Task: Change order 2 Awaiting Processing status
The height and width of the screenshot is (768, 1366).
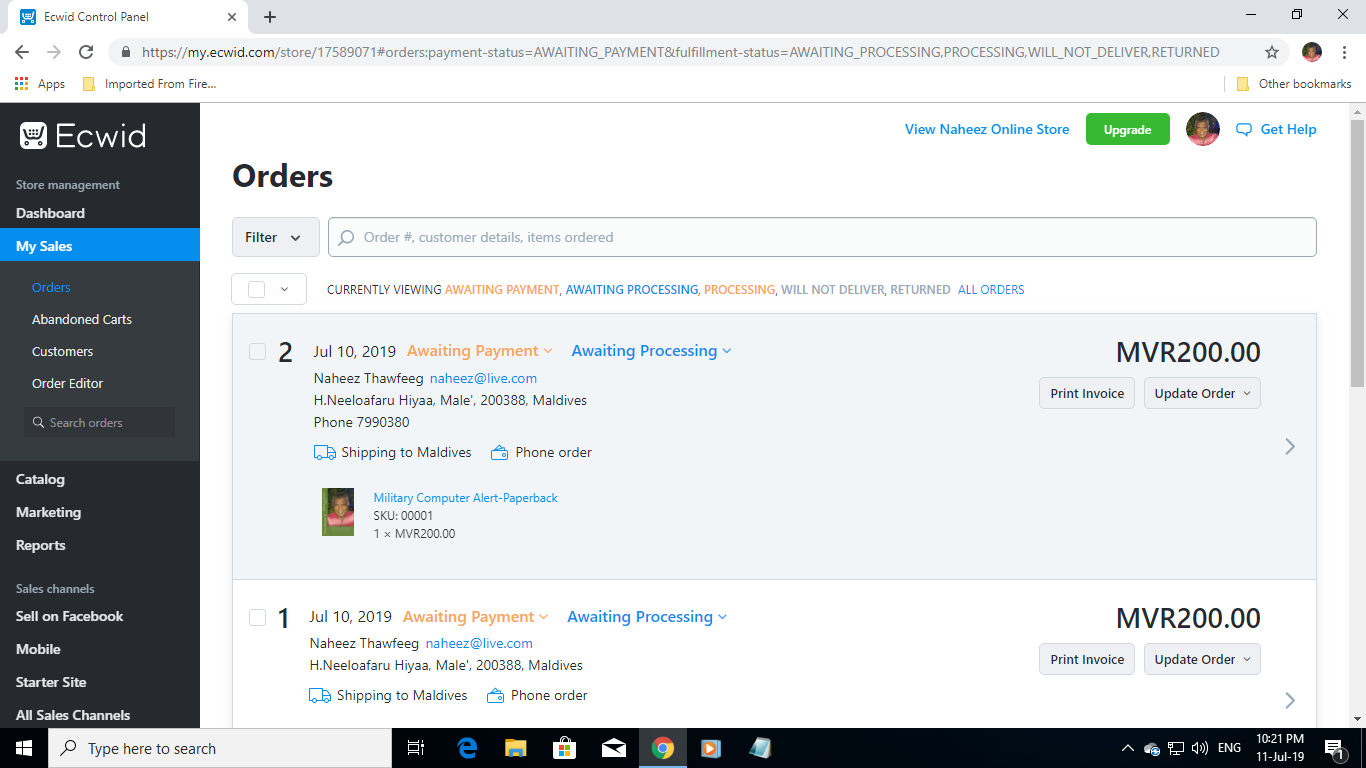Action: point(651,351)
